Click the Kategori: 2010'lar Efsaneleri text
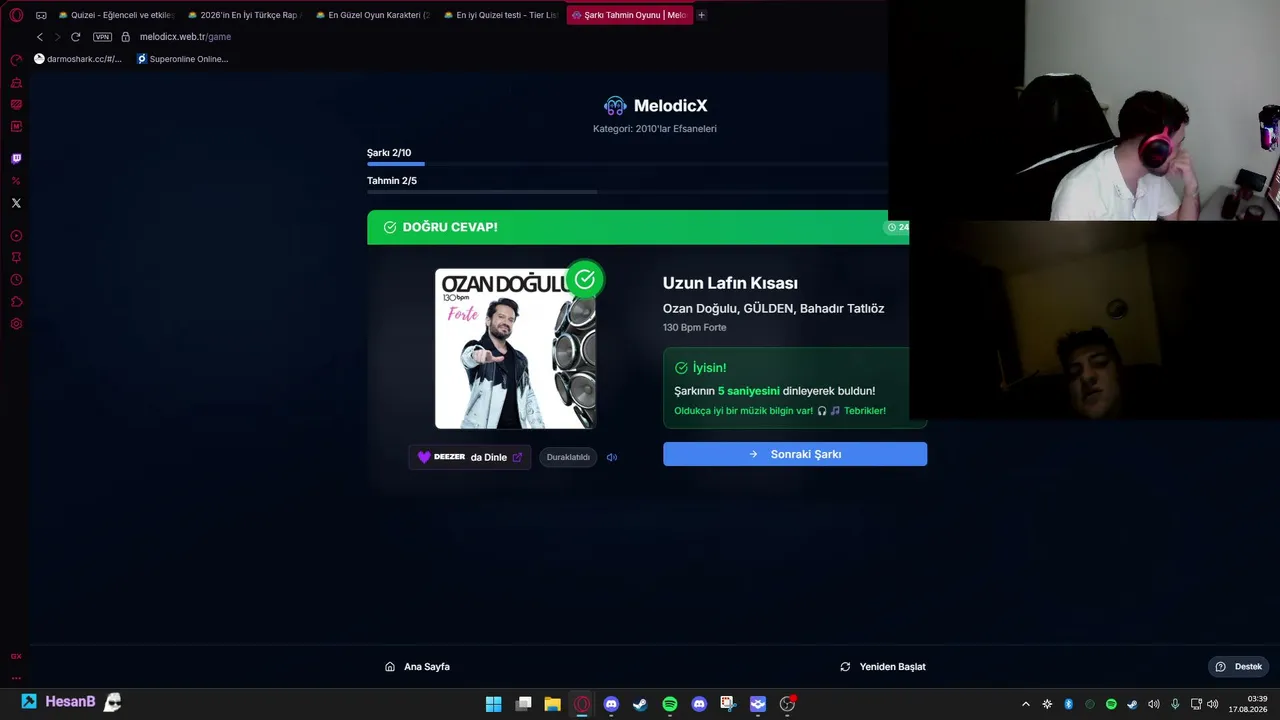 655,129
